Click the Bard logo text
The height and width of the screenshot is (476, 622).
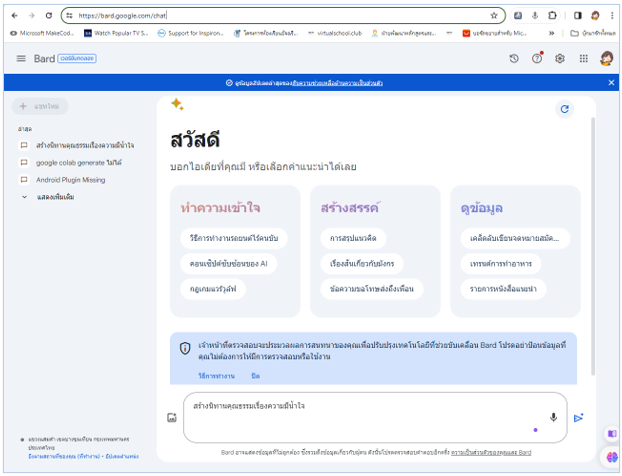click(44, 59)
